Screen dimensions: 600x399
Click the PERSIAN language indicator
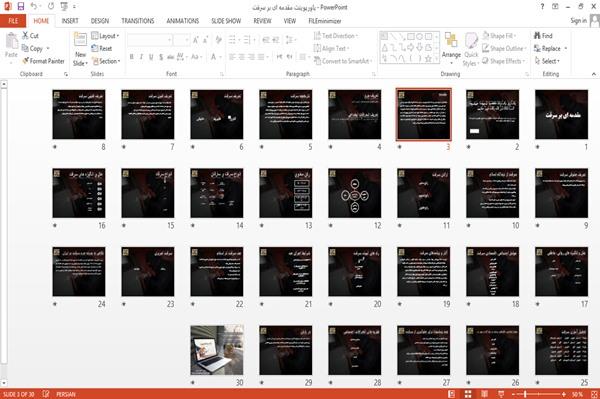pyautogui.click(x=66, y=394)
